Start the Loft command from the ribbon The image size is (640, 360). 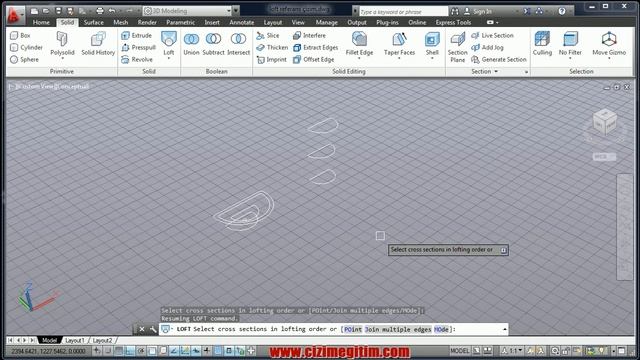(x=169, y=43)
